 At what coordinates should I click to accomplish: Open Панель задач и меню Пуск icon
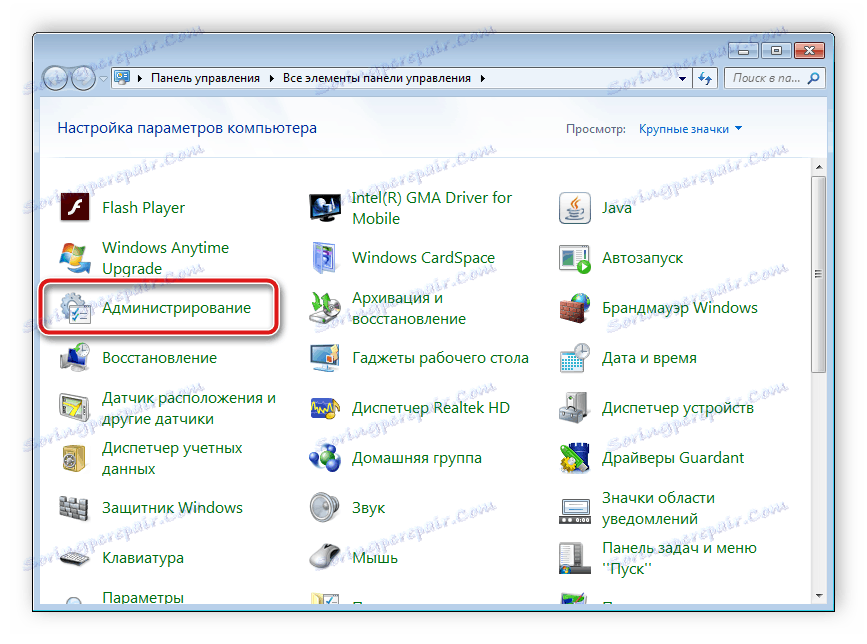[574, 558]
